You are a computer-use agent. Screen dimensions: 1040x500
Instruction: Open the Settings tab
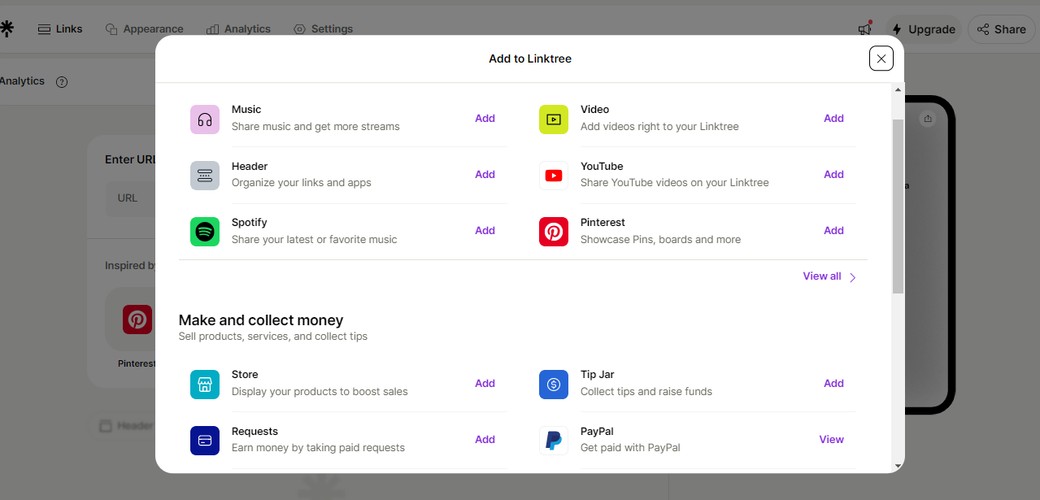323,29
